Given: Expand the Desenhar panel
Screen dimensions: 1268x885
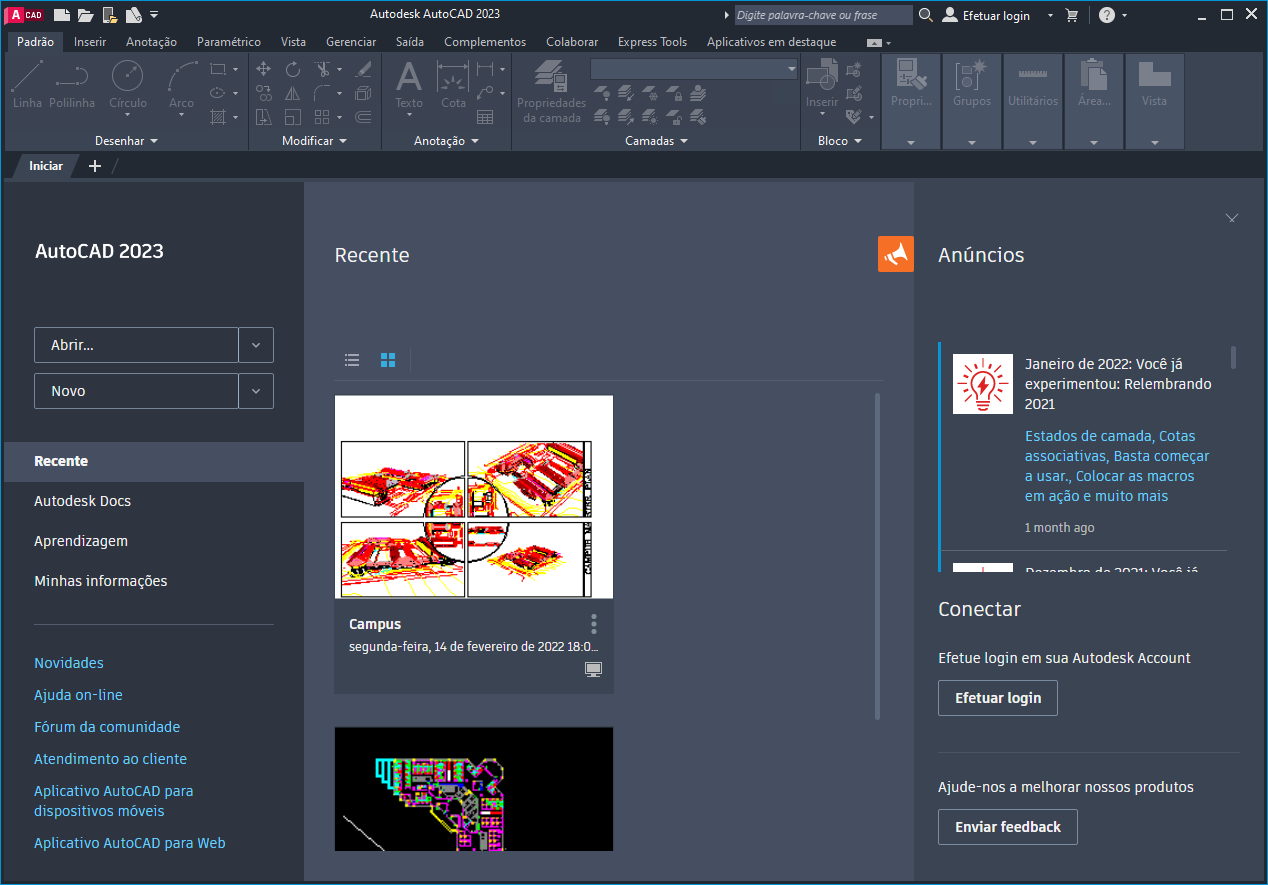Looking at the screenshot, I should 127,141.
